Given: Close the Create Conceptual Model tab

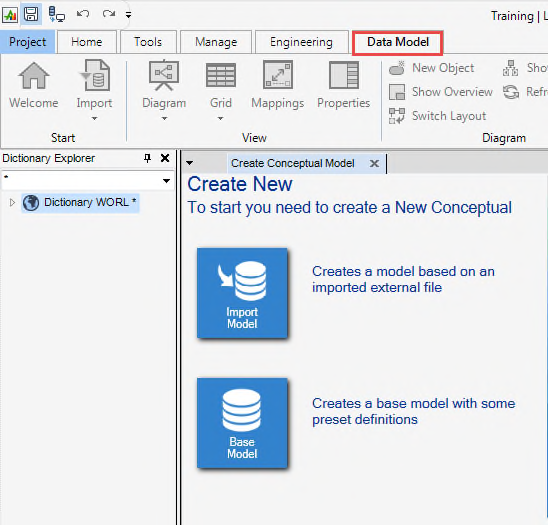Looking at the screenshot, I should [x=374, y=163].
